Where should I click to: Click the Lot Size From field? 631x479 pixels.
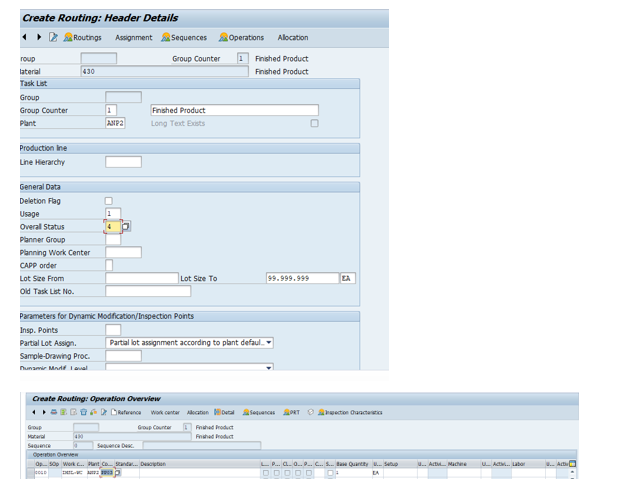pyautogui.click(x=142, y=278)
